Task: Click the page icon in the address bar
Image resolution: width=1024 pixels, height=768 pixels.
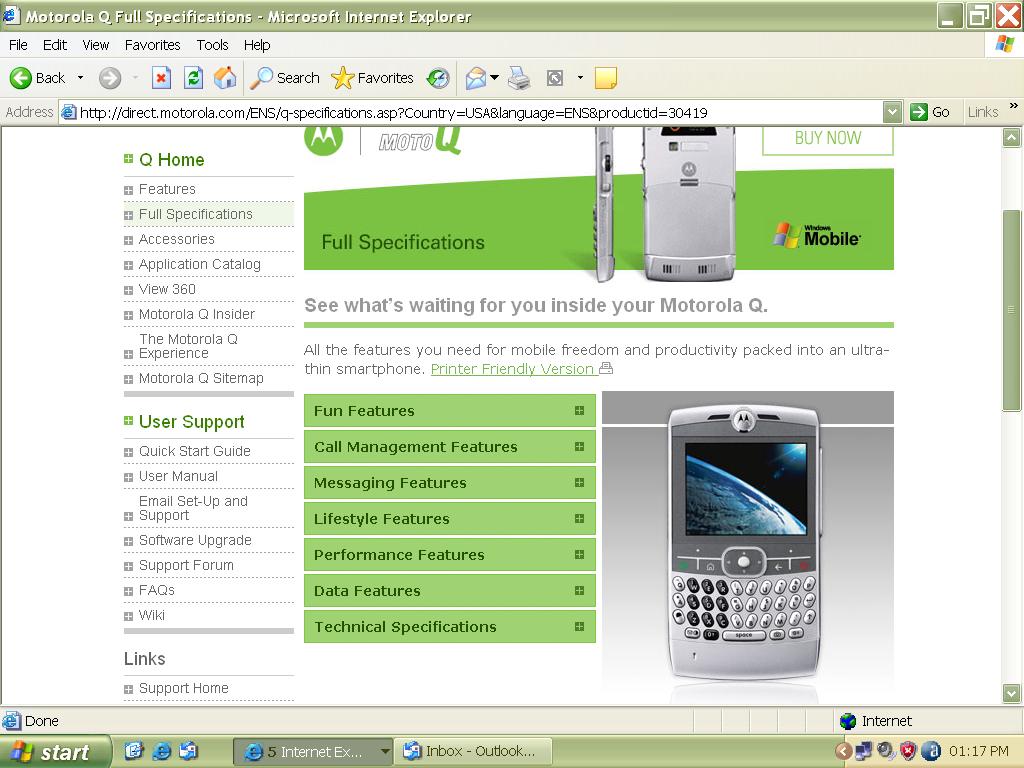Action: [x=69, y=112]
